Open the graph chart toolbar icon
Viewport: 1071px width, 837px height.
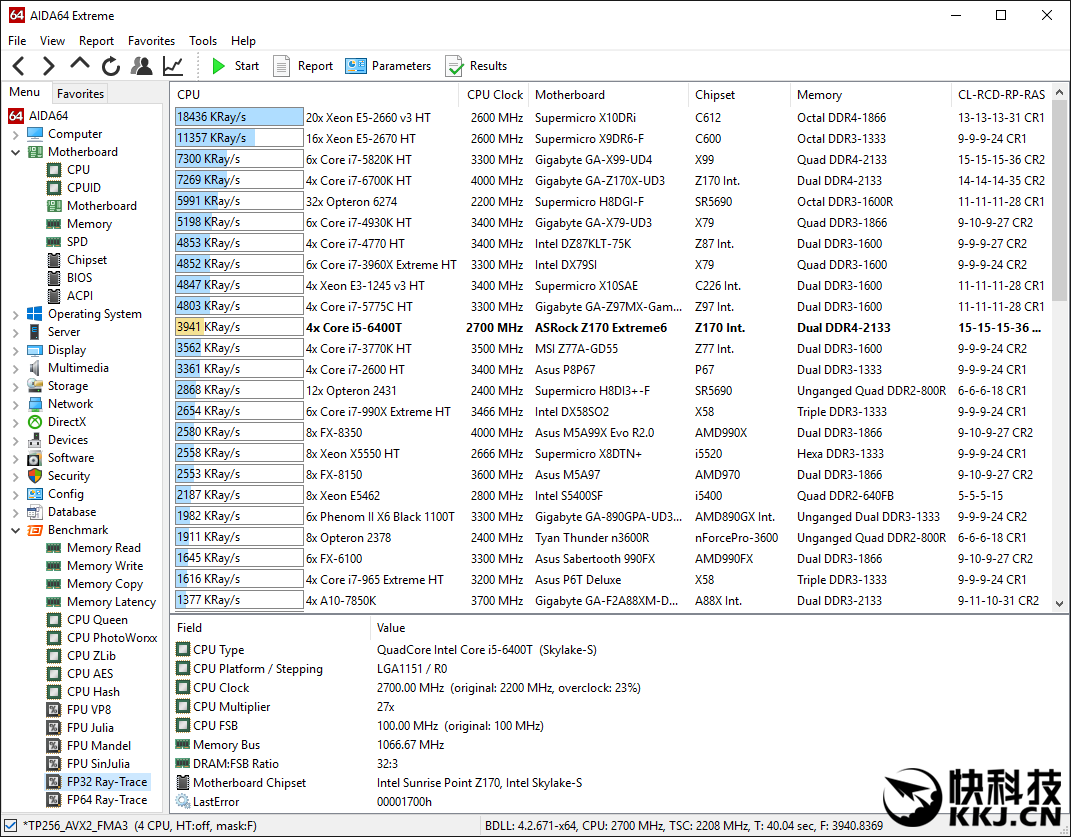(173, 66)
